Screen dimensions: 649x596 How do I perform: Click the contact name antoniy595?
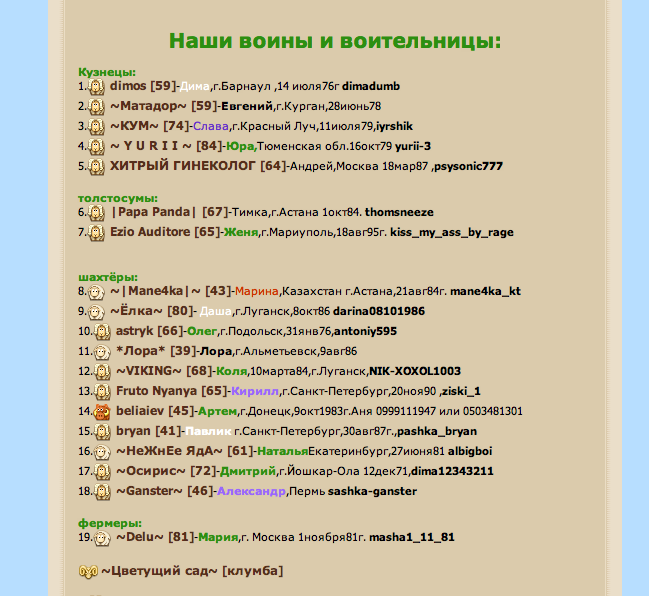[x=365, y=332]
